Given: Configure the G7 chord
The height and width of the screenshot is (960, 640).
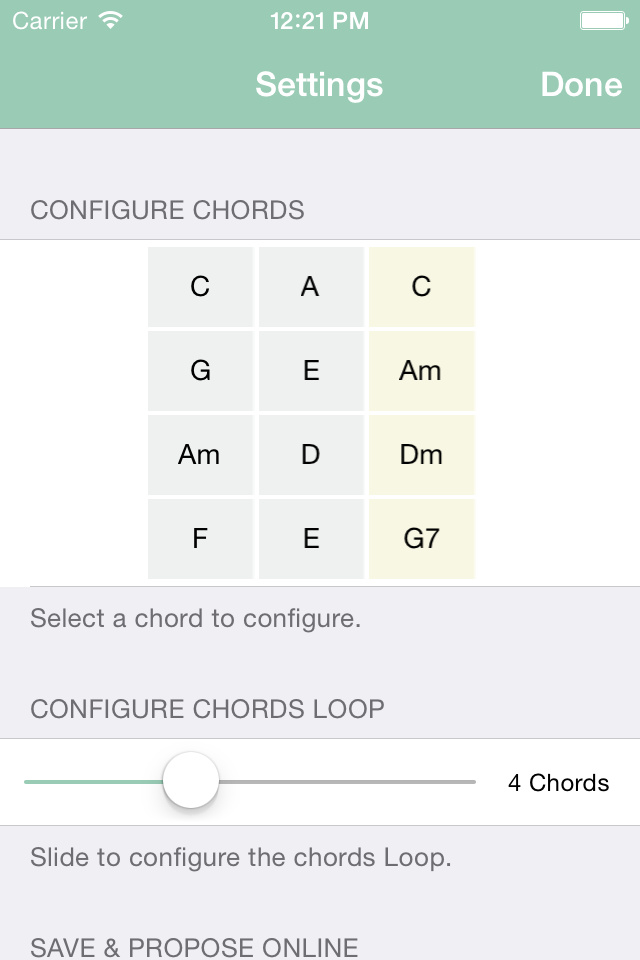Looking at the screenshot, I should [x=421, y=538].
